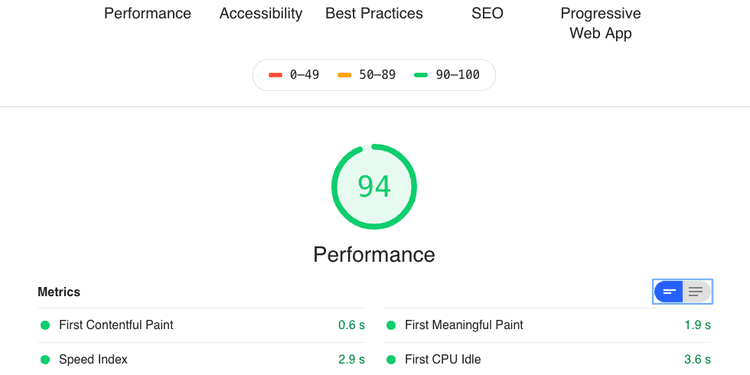Viewport: 750px width, 375px height.
Task: Switch metrics to expanded list view
Action: pos(697,291)
